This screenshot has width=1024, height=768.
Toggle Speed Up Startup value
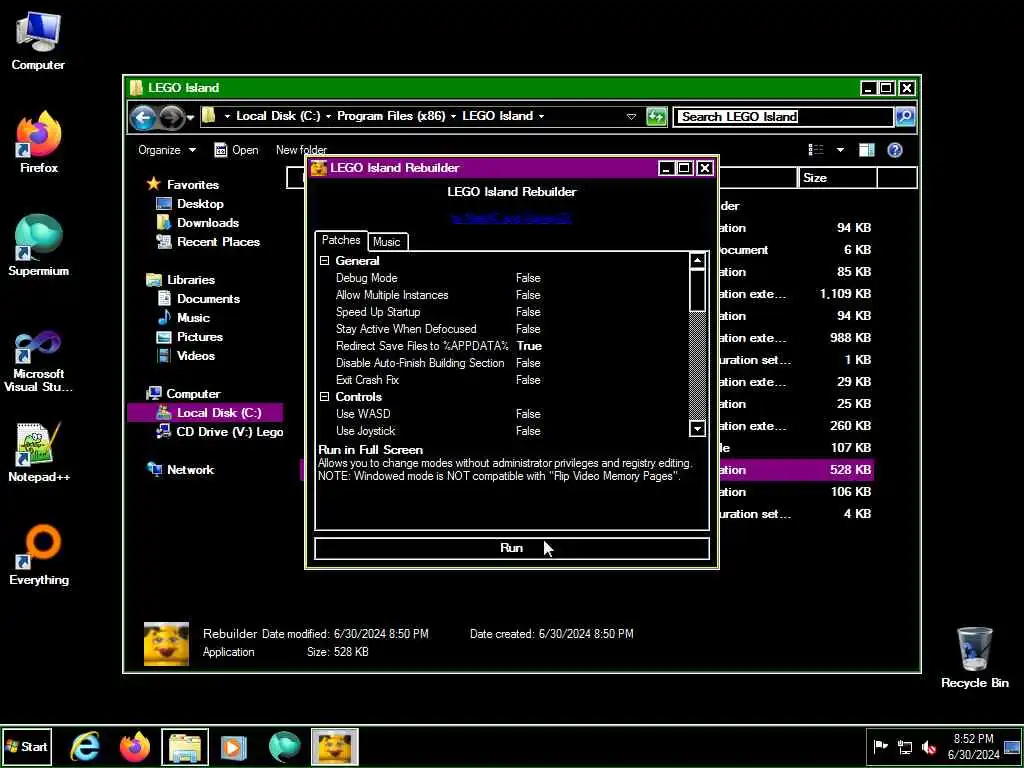528,312
